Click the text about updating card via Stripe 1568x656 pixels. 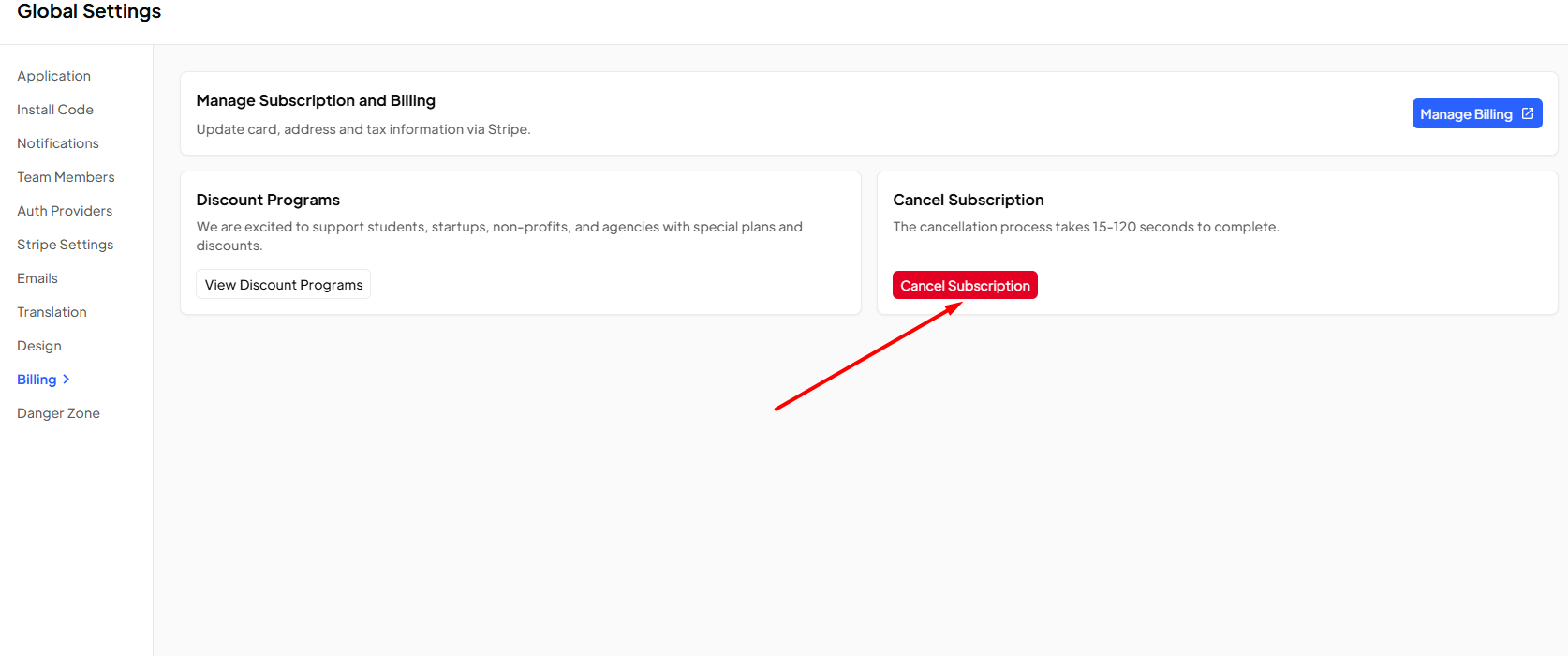pyautogui.click(x=363, y=129)
